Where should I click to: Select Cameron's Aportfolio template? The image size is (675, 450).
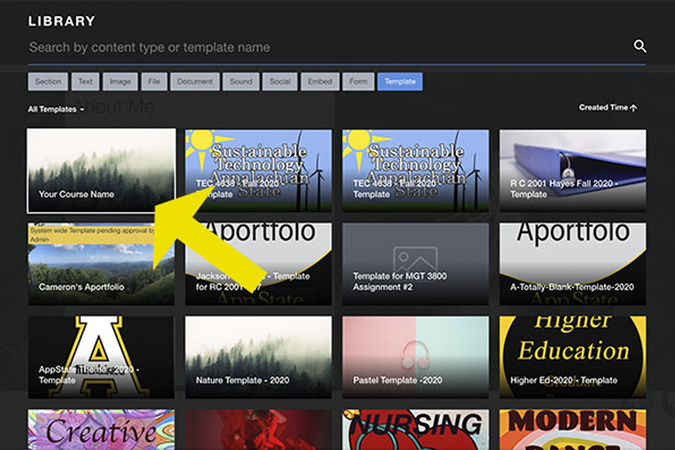pyautogui.click(x=101, y=264)
